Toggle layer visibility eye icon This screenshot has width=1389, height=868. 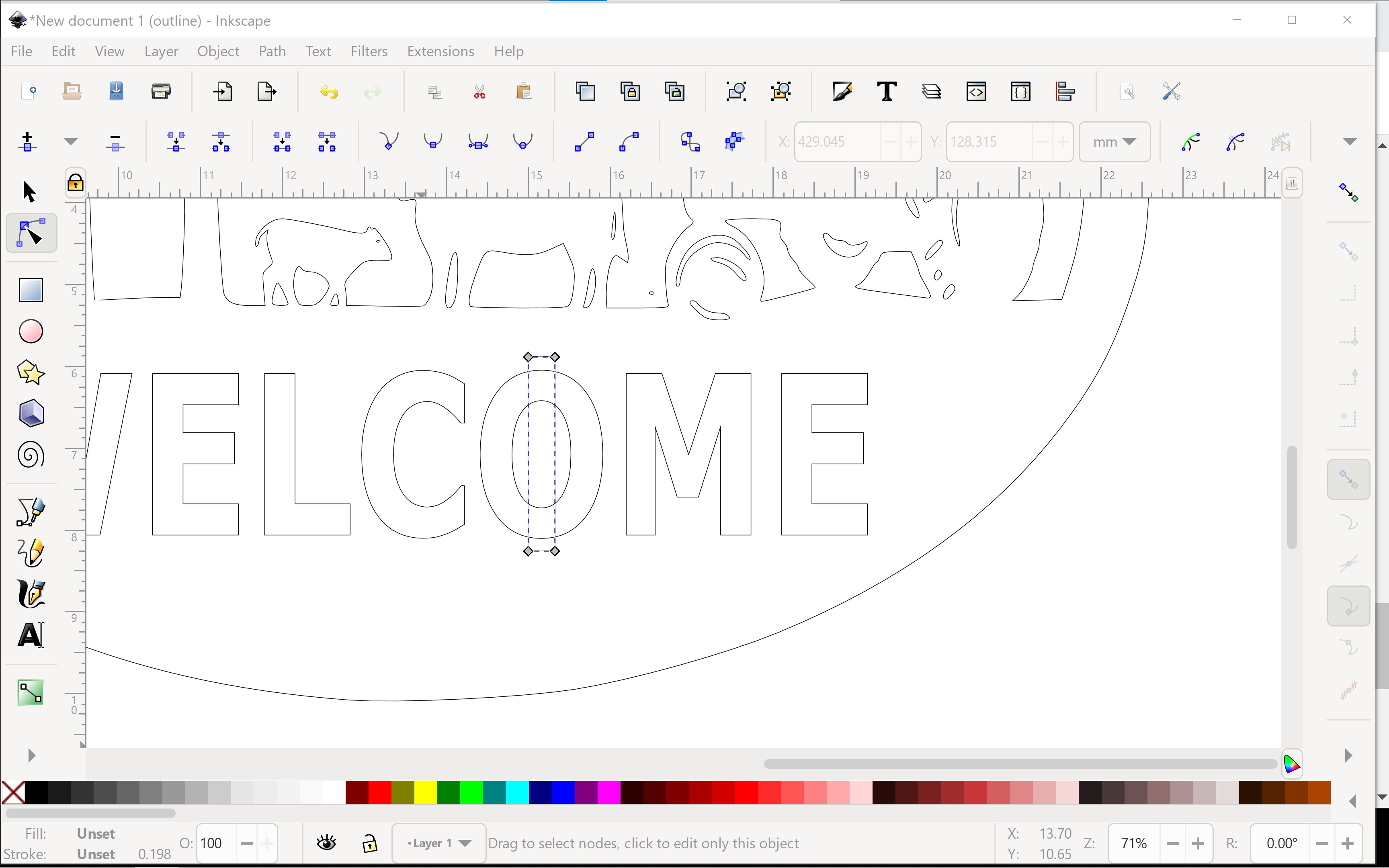327,843
